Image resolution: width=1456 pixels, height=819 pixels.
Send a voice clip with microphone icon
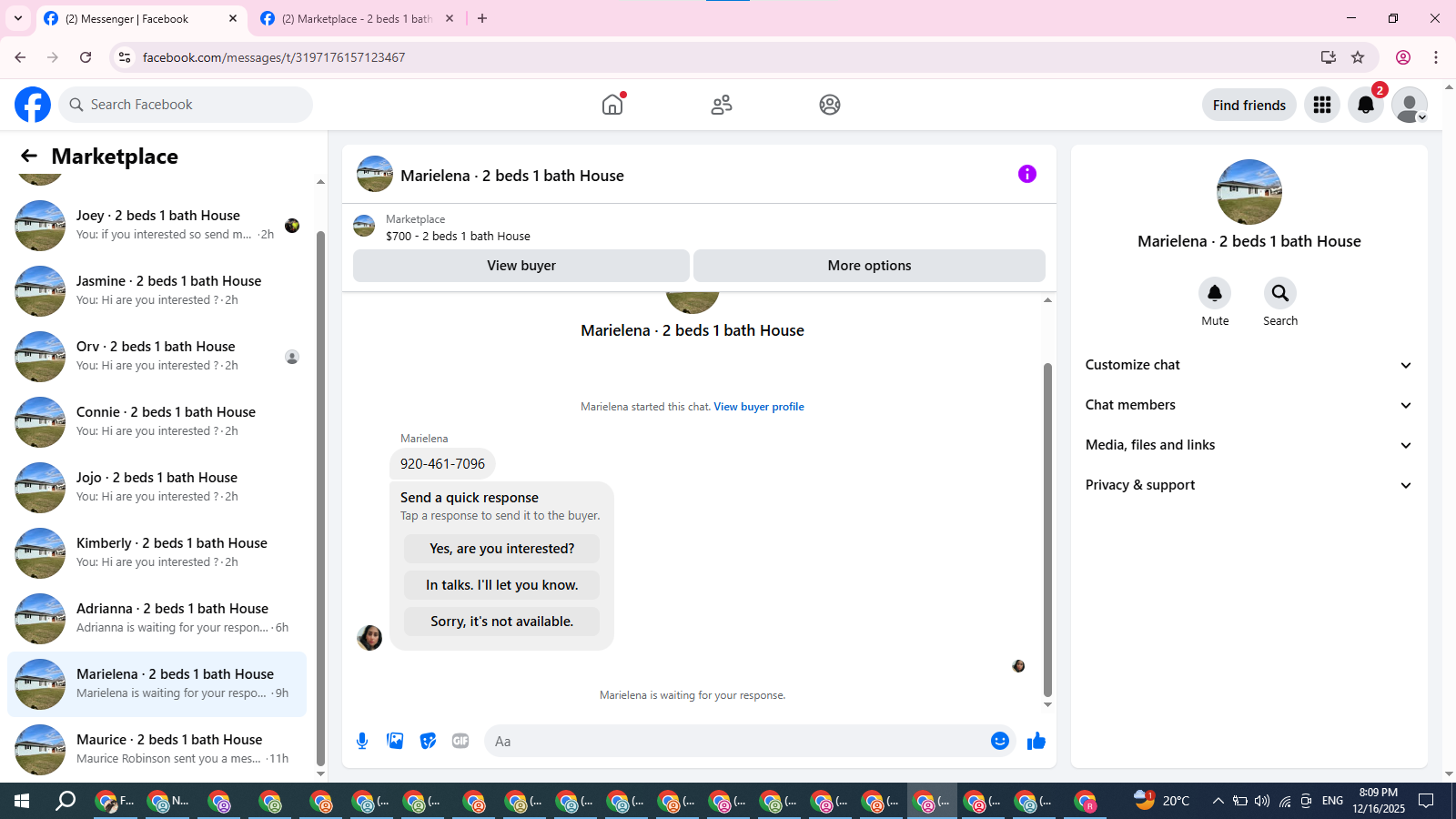[362, 741]
